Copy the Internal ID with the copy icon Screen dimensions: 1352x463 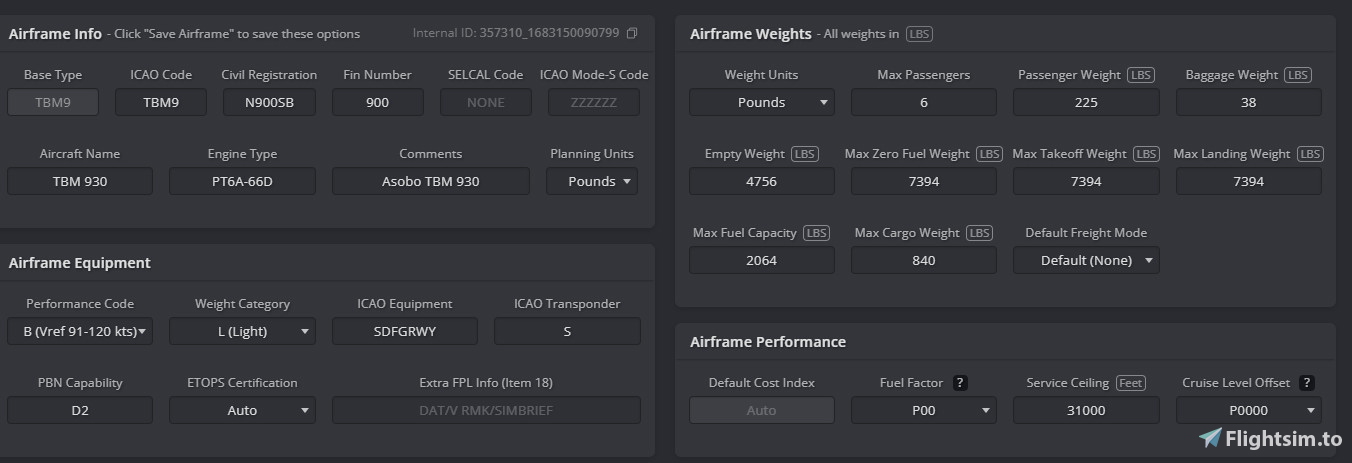631,33
